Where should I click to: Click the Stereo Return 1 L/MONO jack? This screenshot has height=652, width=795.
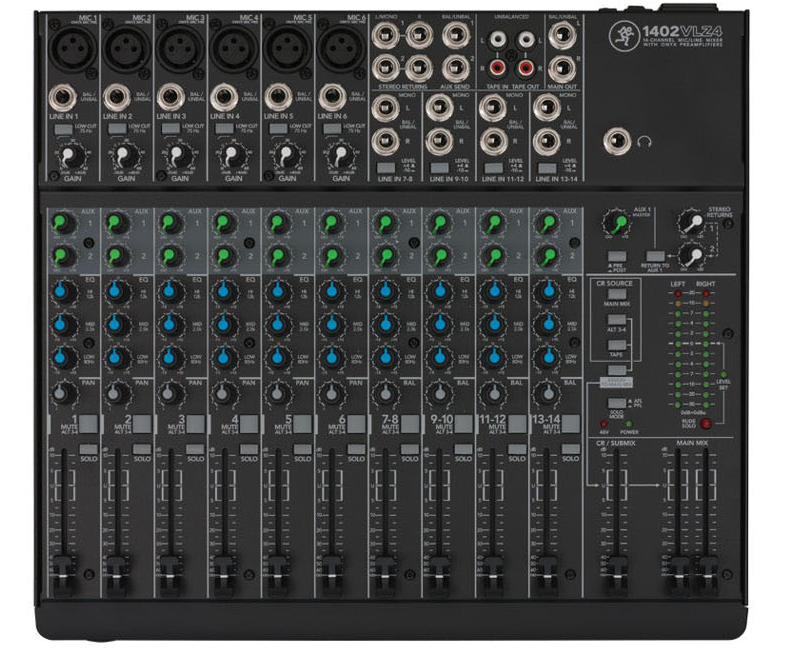385,35
